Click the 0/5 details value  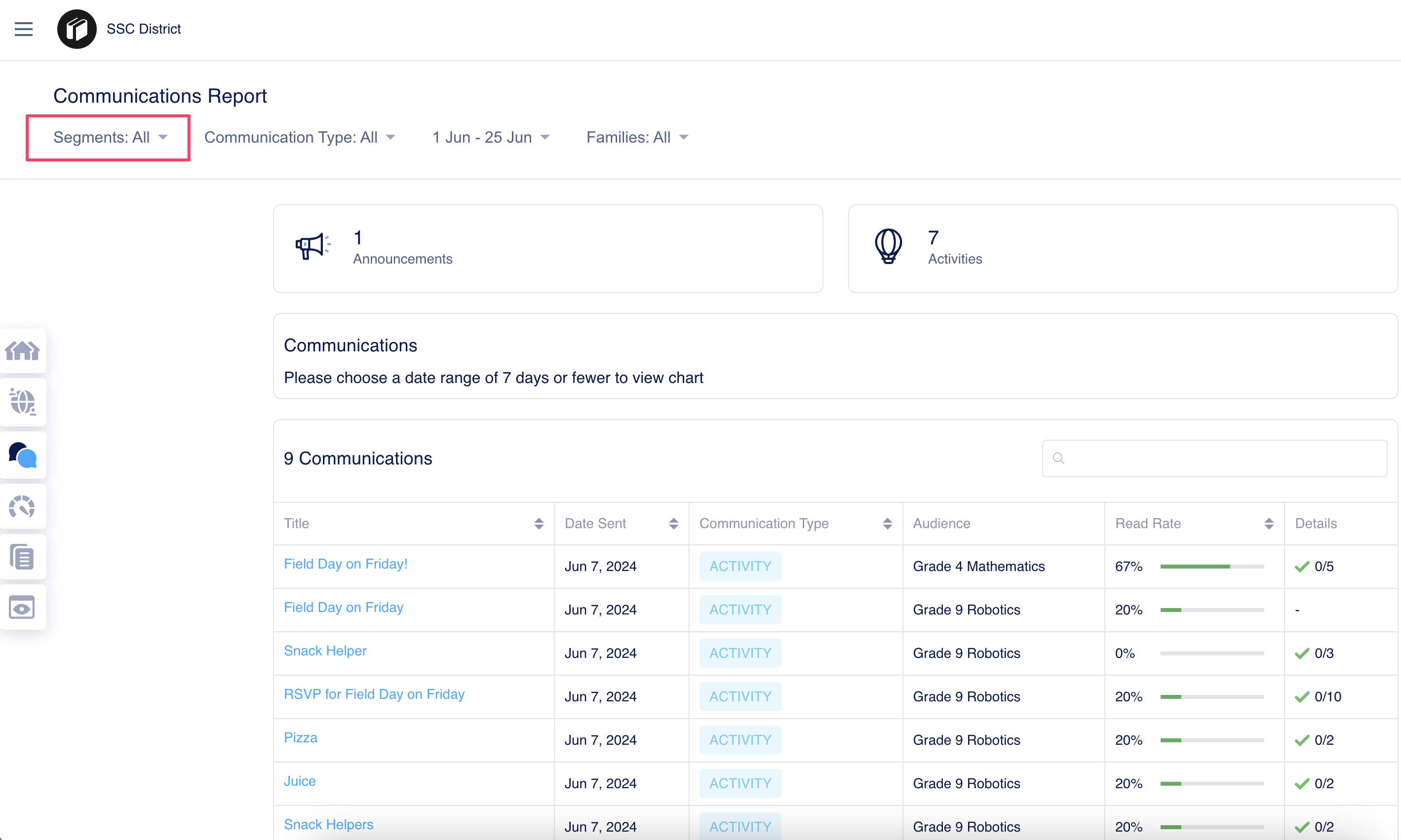[x=1323, y=567]
